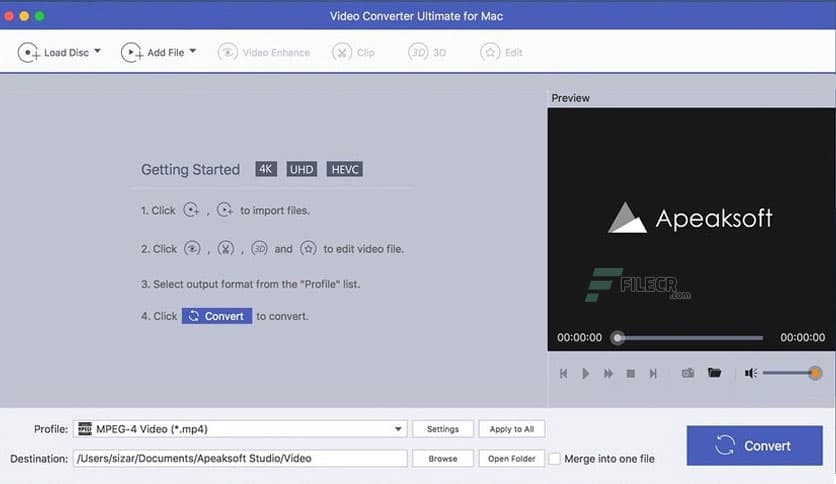Click the Load Disc toolbar icon
This screenshot has width=836, height=484.
coord(28,52)
